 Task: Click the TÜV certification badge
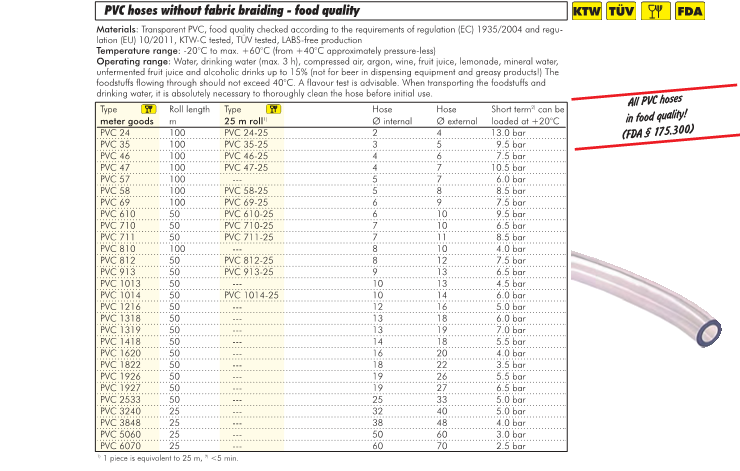point(620,12)
